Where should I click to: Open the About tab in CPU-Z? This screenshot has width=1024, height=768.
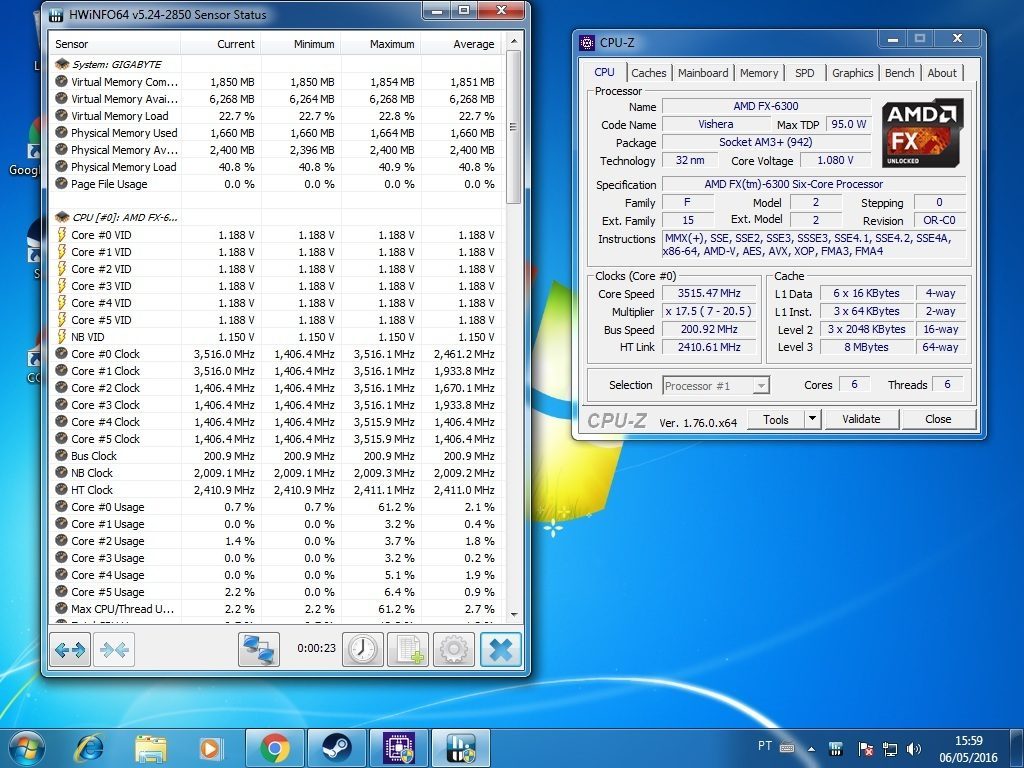pyautogui.click(x=942, y=73)
